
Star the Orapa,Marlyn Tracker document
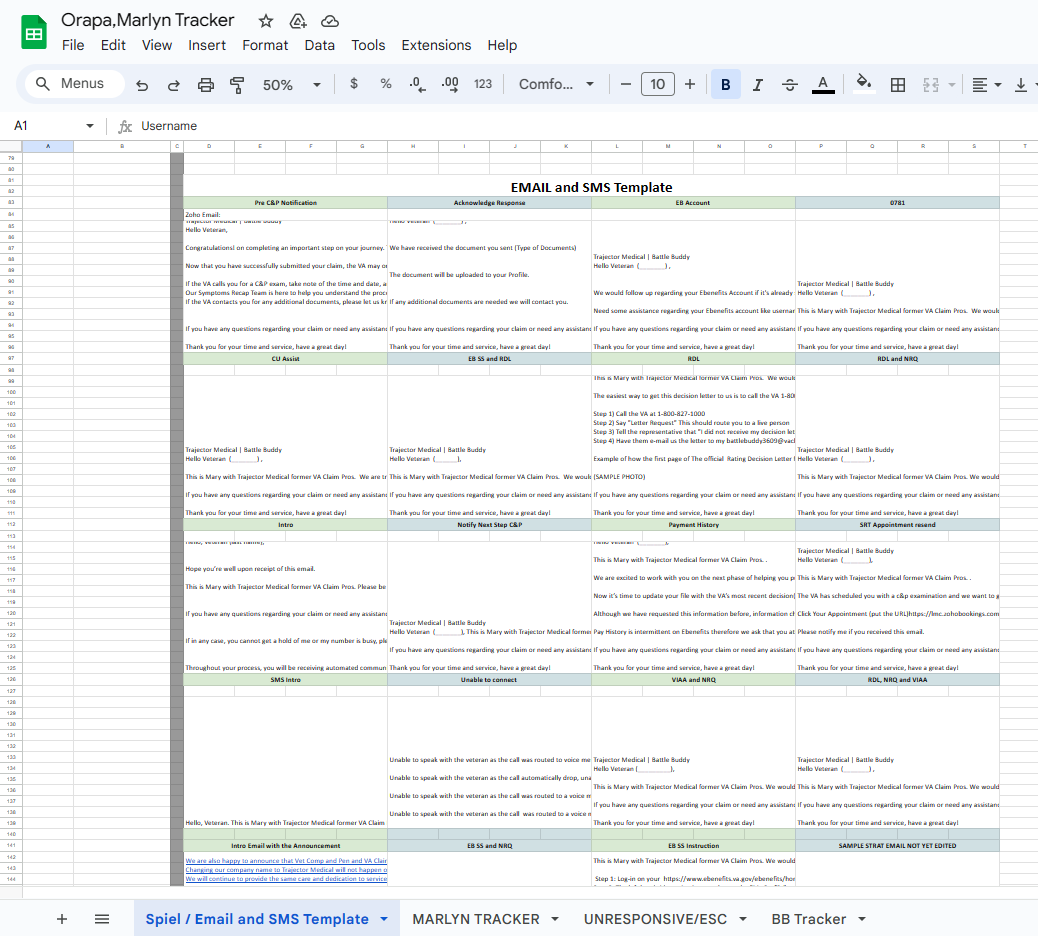click(265, 21)
